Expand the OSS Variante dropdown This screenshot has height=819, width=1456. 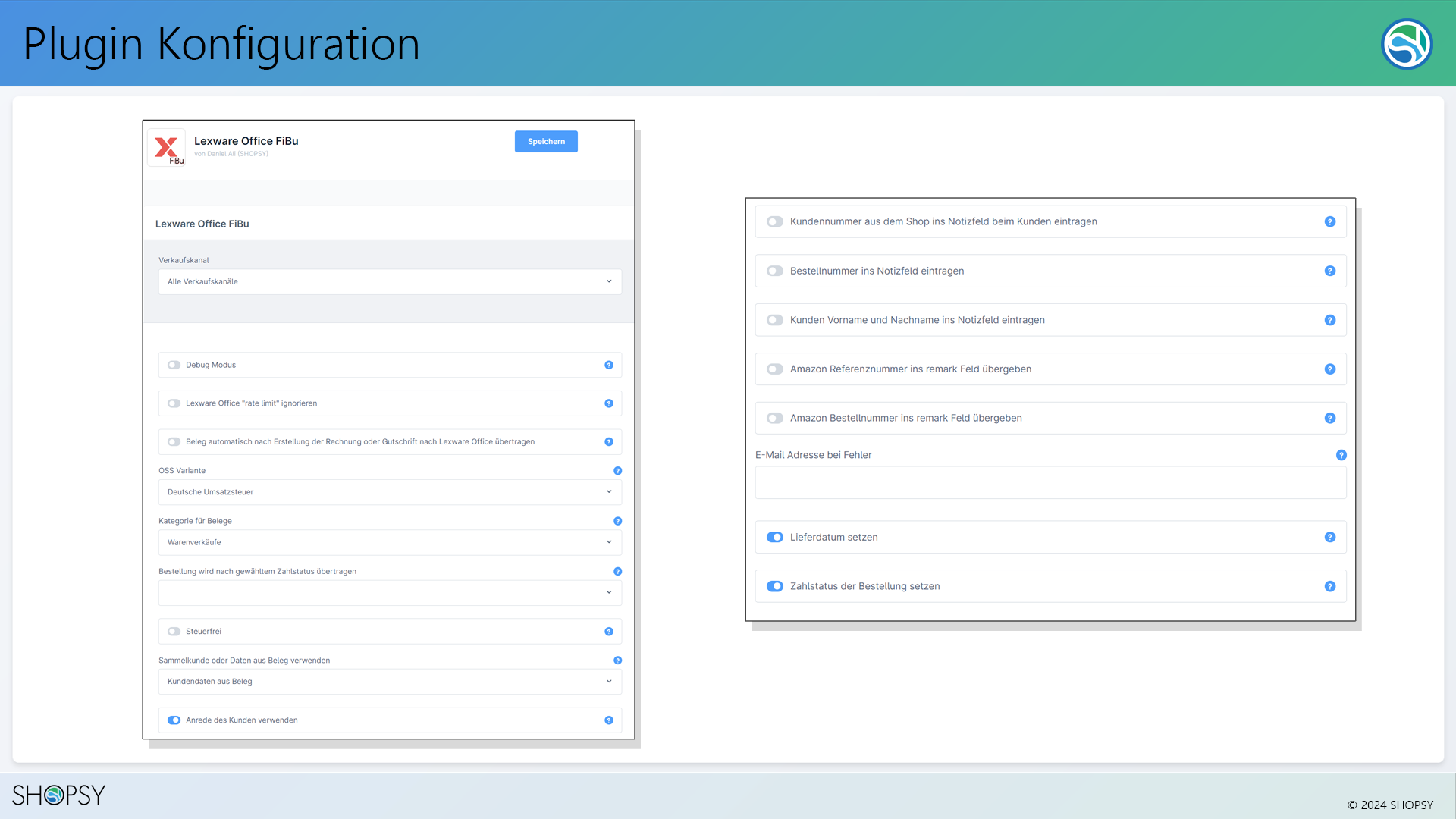click(390, 492)
